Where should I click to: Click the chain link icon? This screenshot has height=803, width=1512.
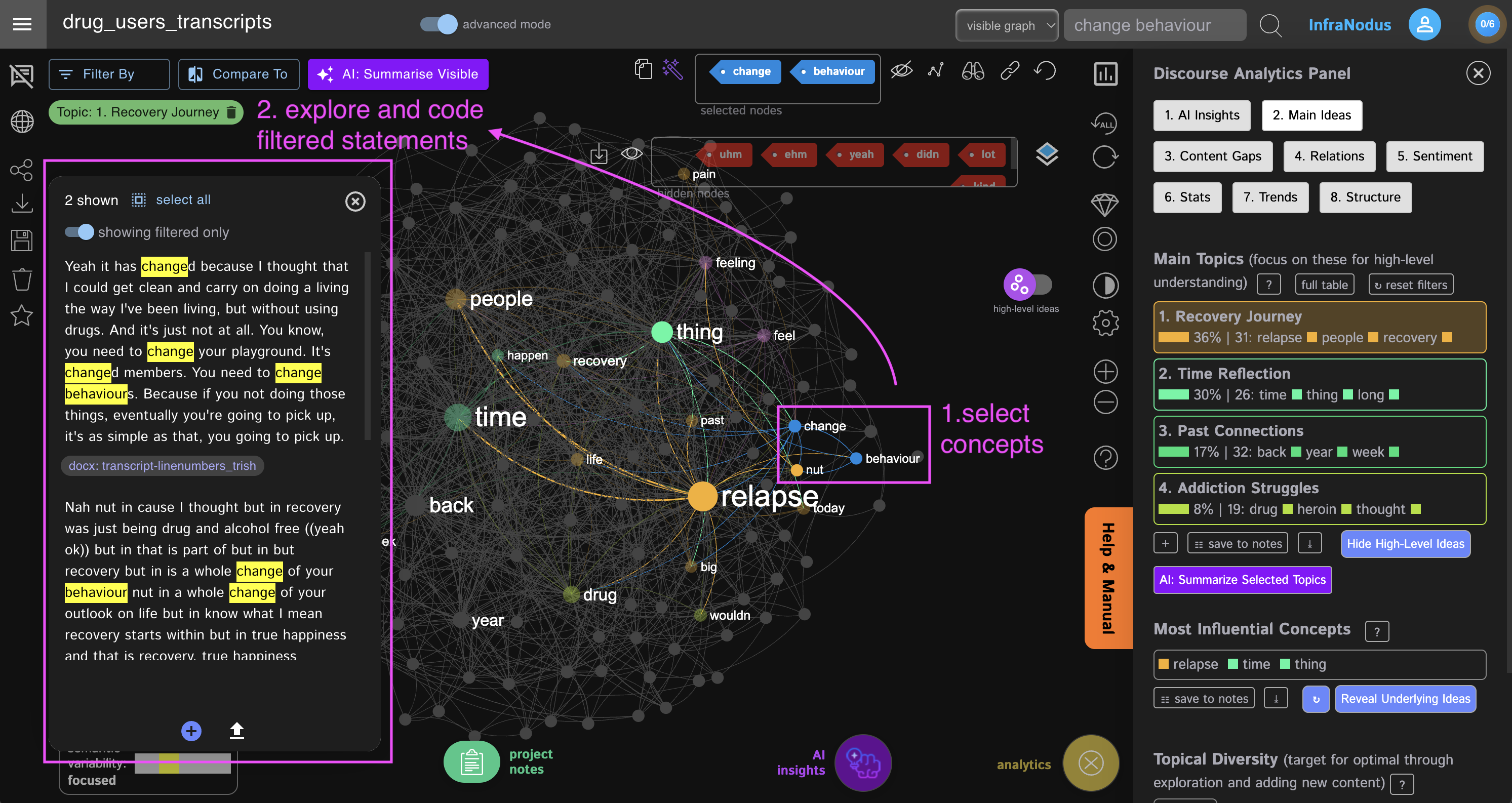pyautogui.click(x=1010, y=71)
